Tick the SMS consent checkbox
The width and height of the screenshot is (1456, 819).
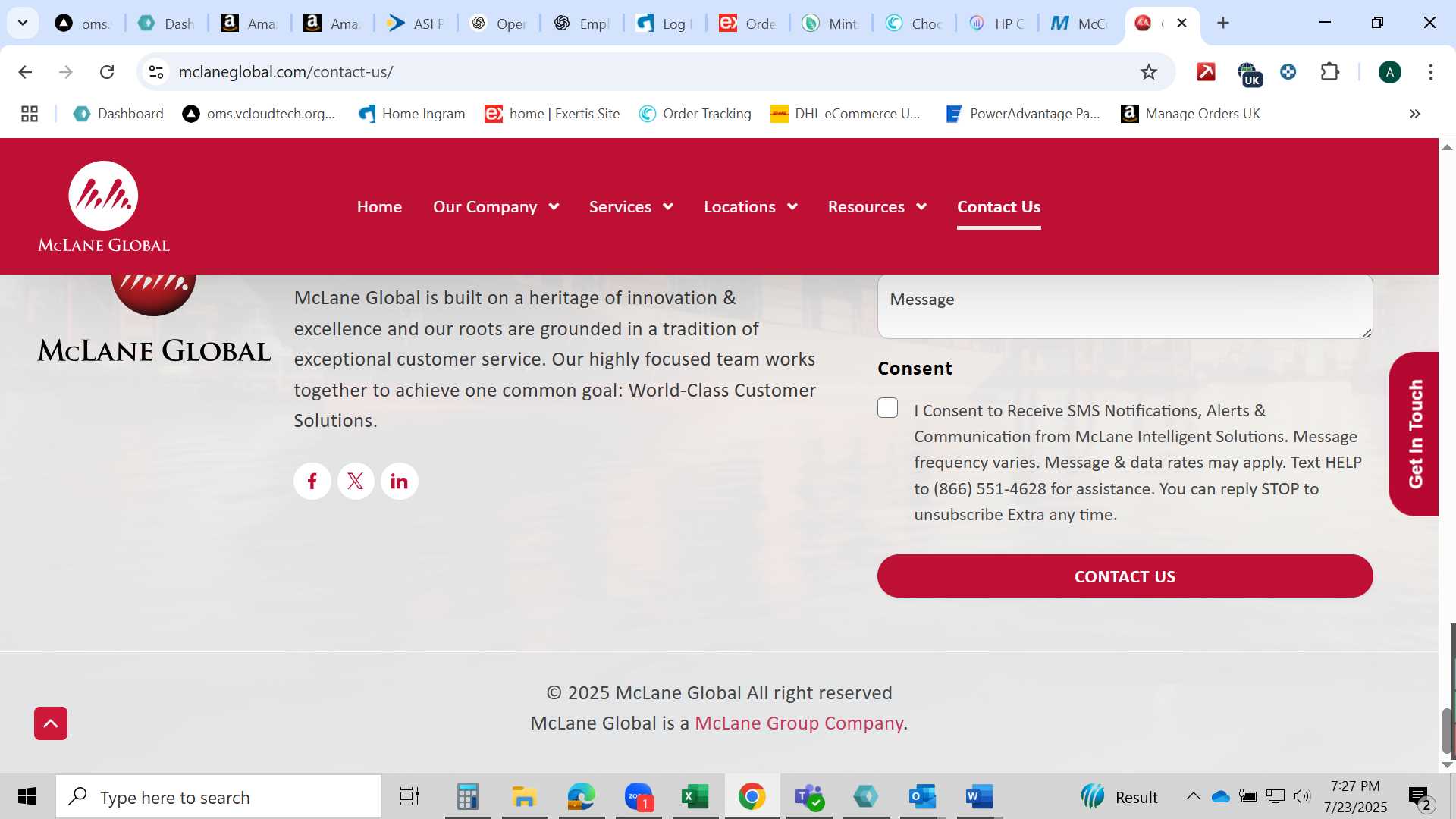pos(888,408)
